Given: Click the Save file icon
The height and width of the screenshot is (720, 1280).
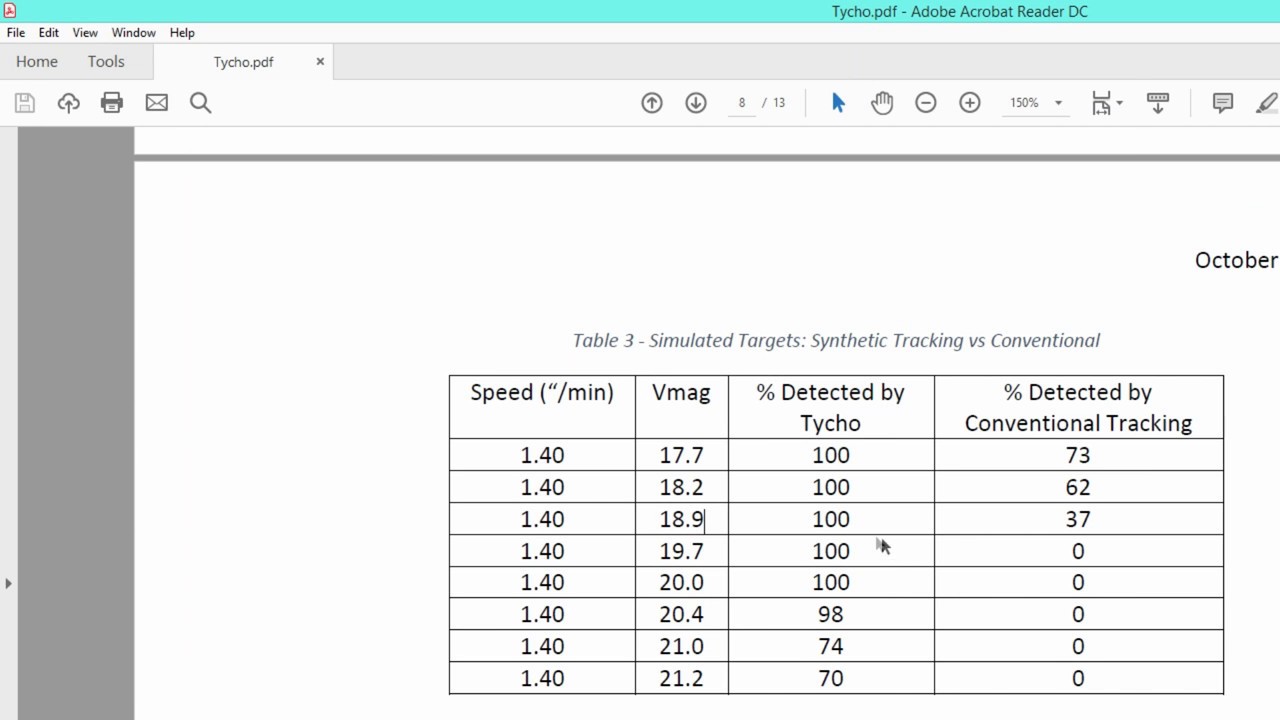Looking at the screenshot, I should click(x=25, y=102).
